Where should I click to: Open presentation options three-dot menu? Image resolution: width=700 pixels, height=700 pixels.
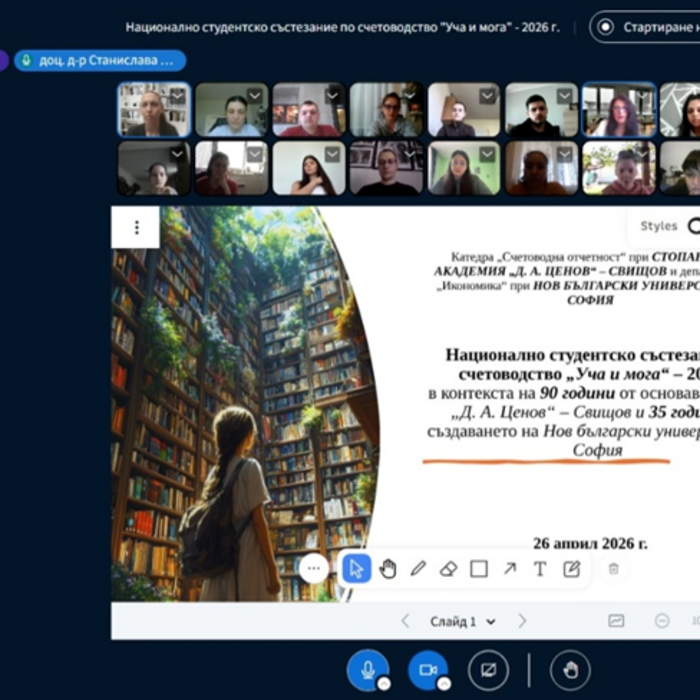[x=137, y=227]
